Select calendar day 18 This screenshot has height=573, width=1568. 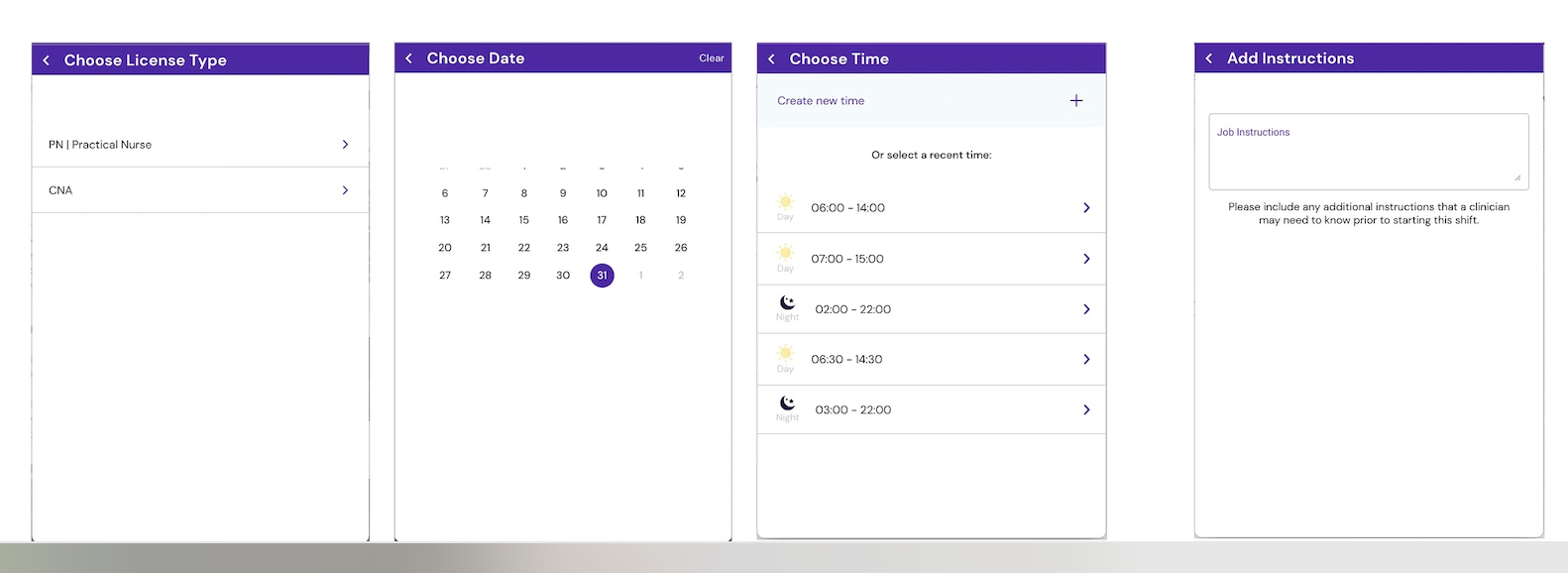[641, 220]
